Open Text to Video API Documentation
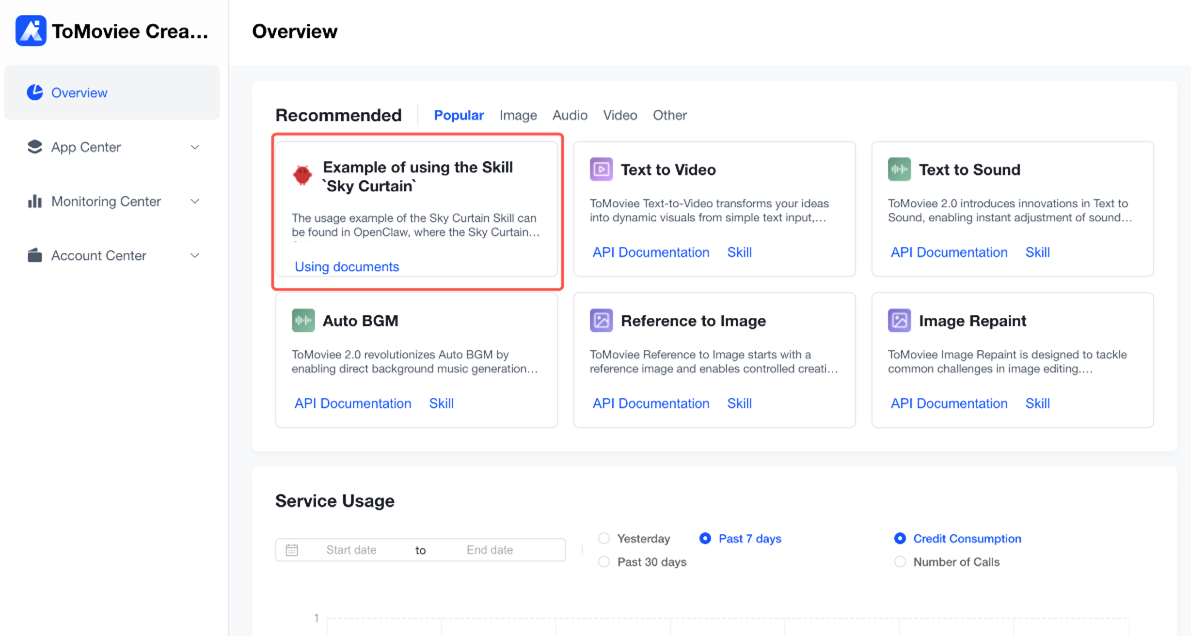Image resolution: width=1191 pixels, height=636 pixels. [x=651, y=252]
